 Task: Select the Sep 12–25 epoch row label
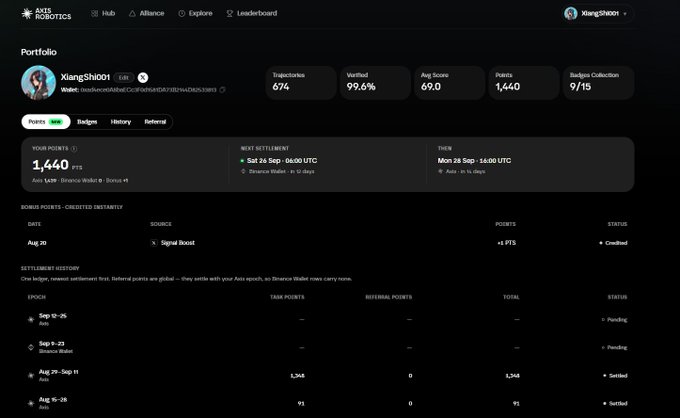53,316
